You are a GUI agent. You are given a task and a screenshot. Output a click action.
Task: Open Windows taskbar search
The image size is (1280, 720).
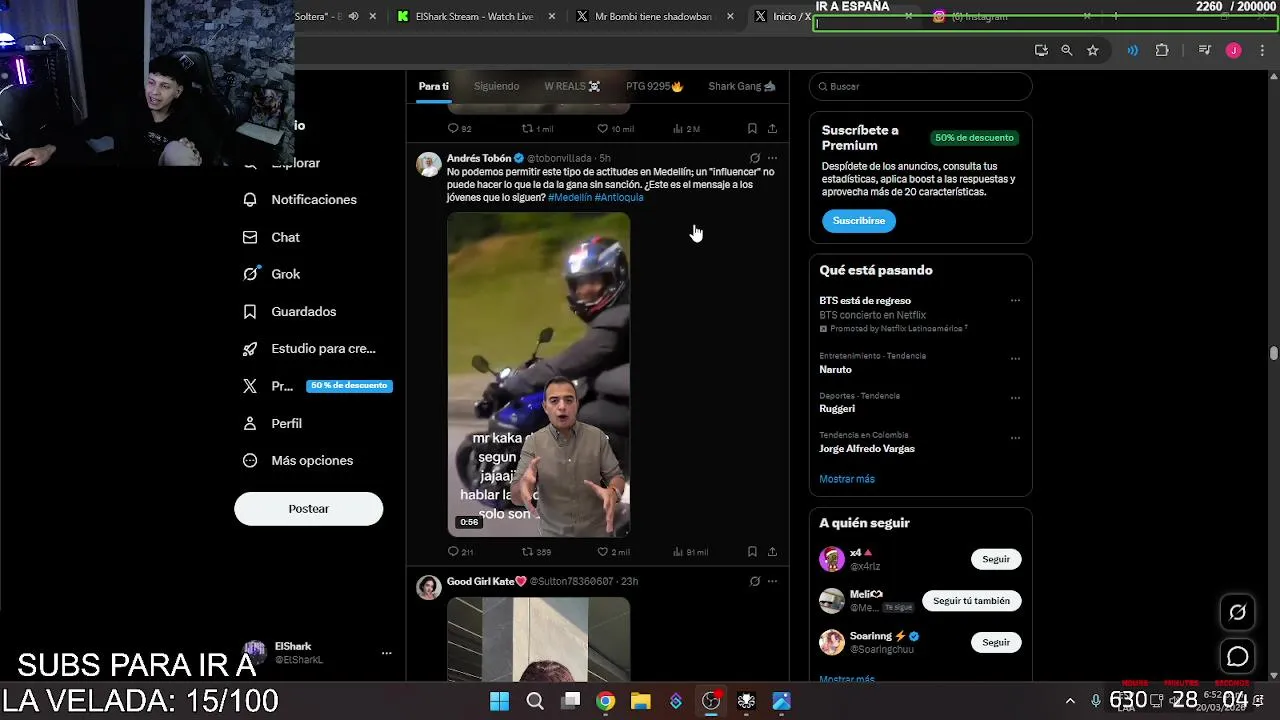[x=535, y=701]
